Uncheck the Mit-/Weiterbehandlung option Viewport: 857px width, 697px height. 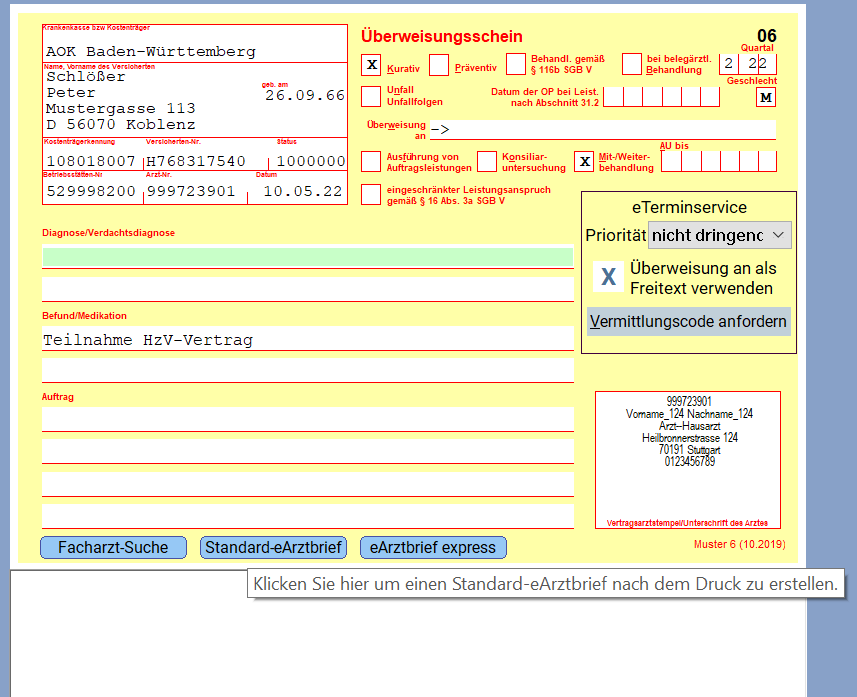[x=583, y=161]
